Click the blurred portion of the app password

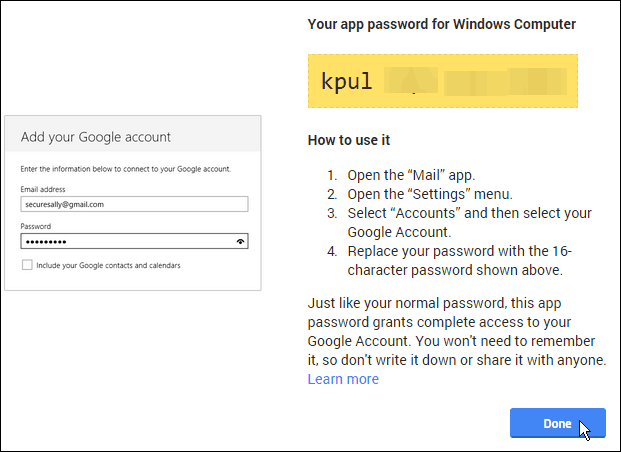click(x=475, y=81)
